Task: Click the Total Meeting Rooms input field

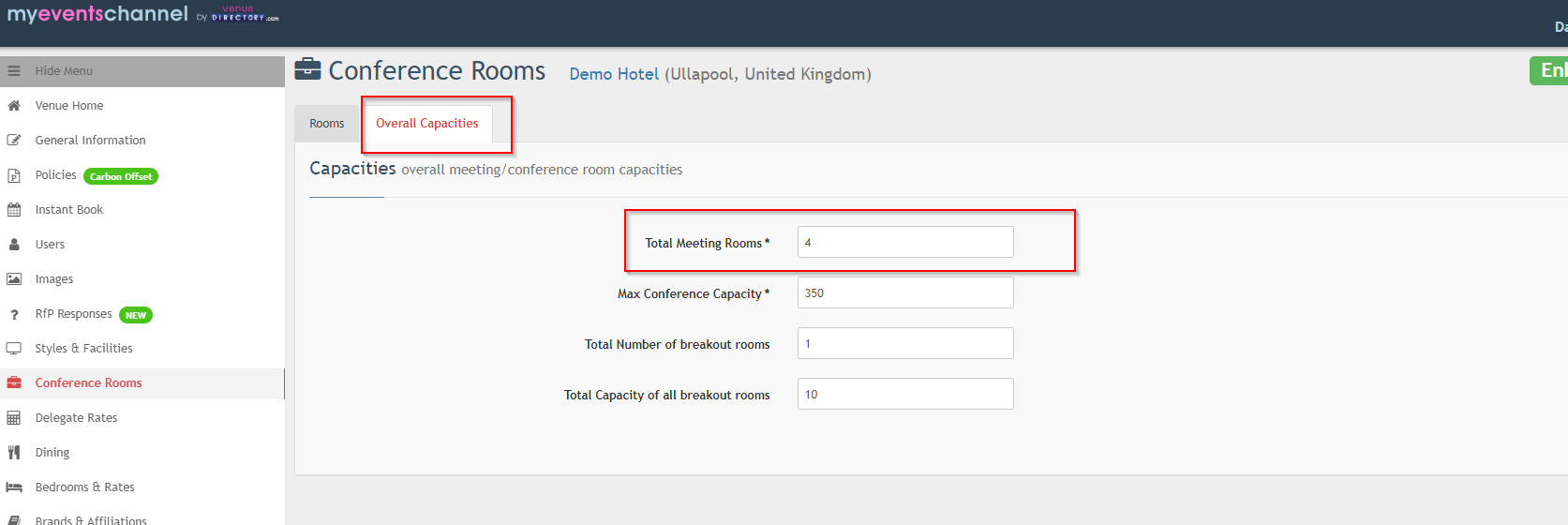Action: pos(905,242)
